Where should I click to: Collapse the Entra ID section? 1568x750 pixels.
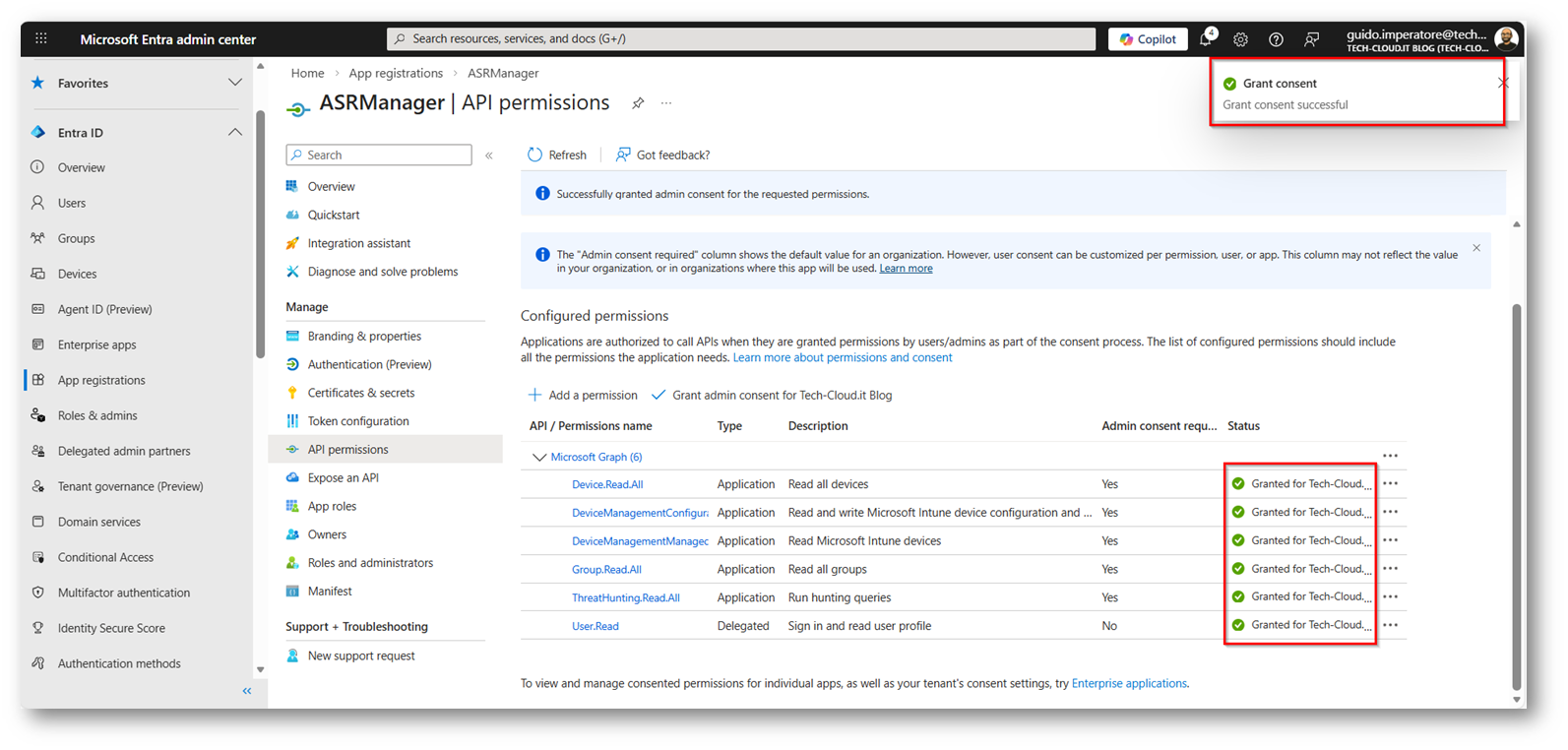(234, 133)
